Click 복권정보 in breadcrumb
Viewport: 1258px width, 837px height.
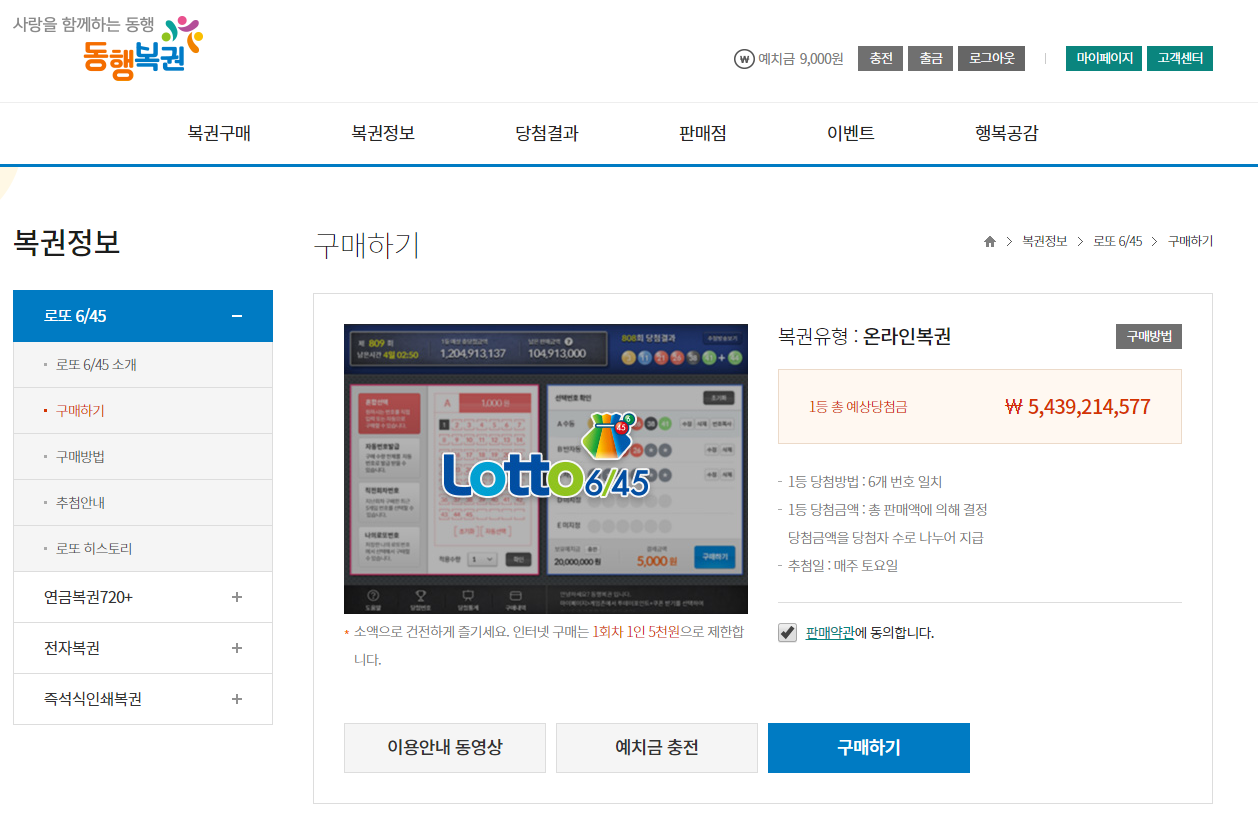1045,242
